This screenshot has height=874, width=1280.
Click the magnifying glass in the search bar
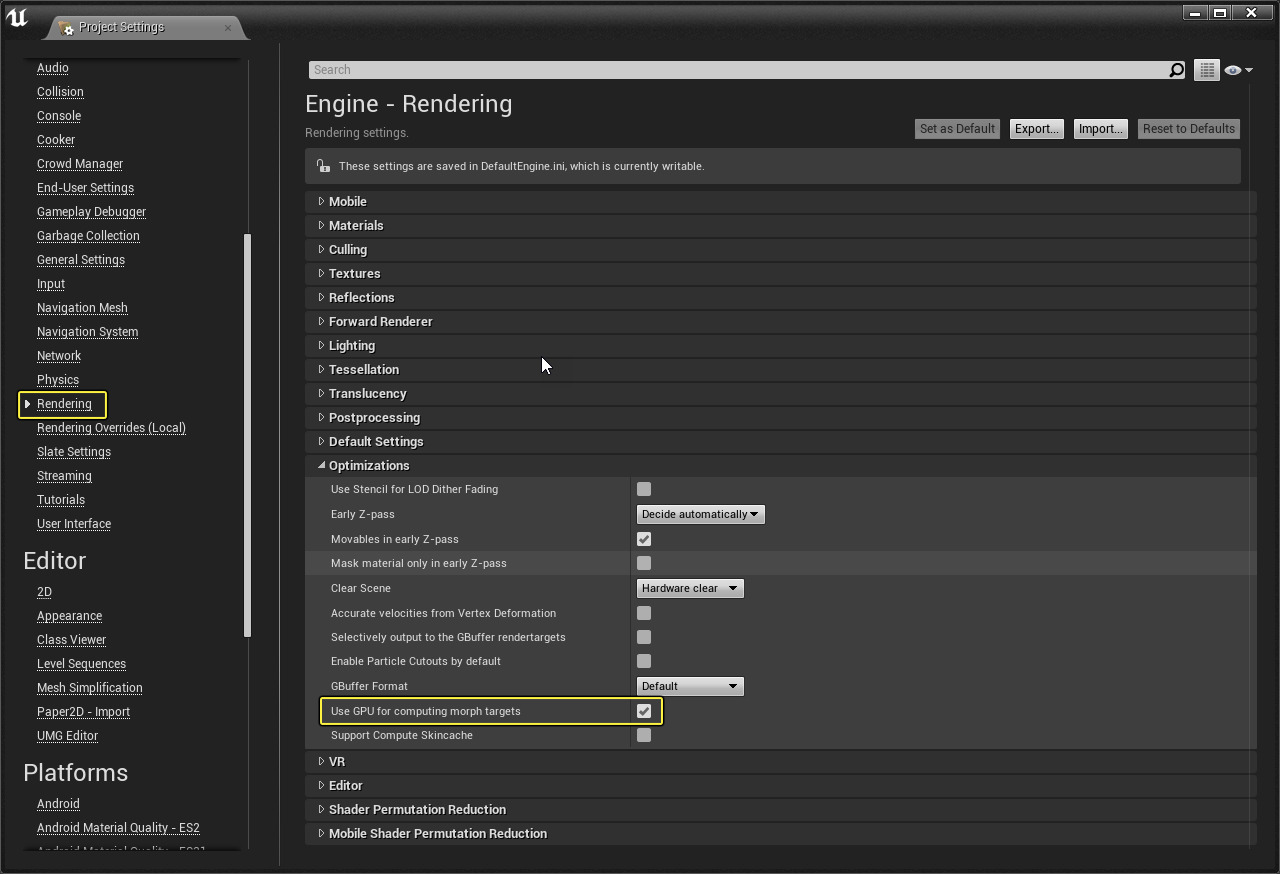click(1178, 70)
